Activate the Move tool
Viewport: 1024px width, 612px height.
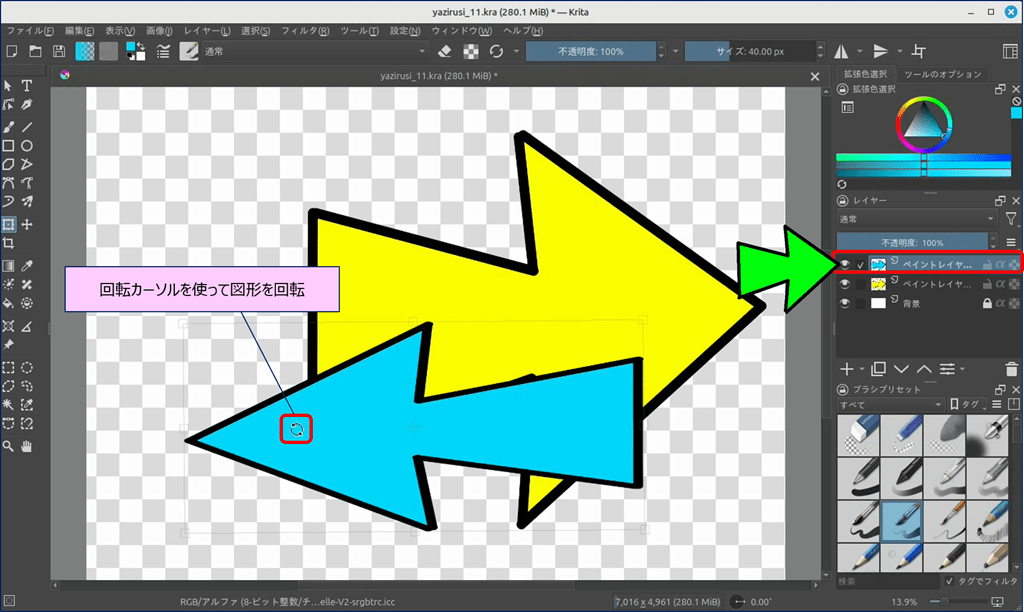click(x=27, y=224)
